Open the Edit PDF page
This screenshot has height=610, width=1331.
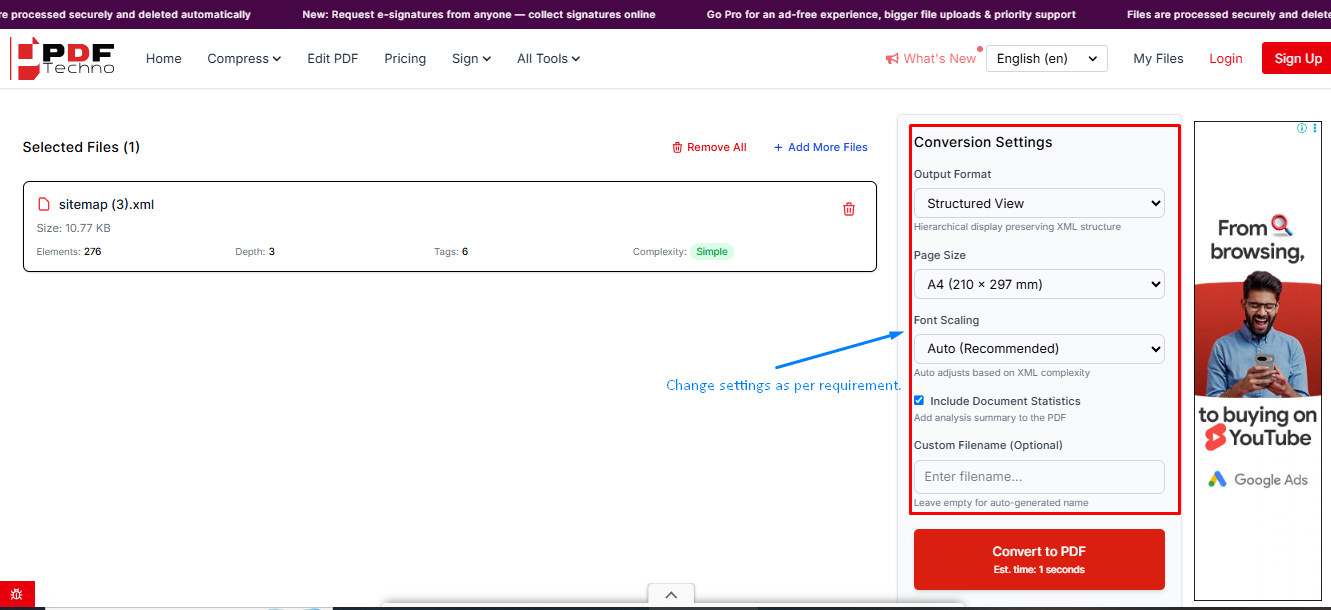pos(333,59)
